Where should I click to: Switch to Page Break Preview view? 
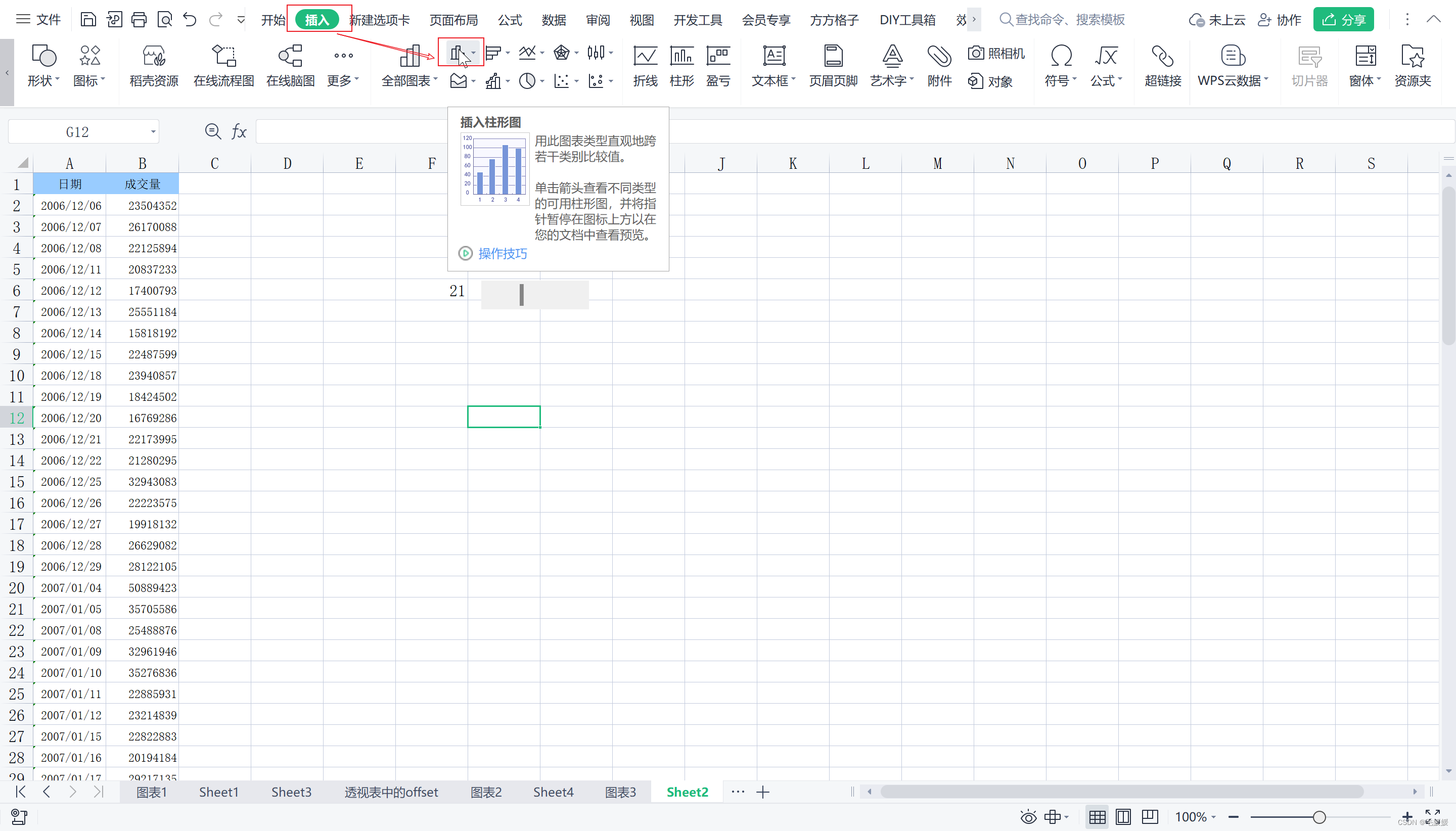point(1150,817)
